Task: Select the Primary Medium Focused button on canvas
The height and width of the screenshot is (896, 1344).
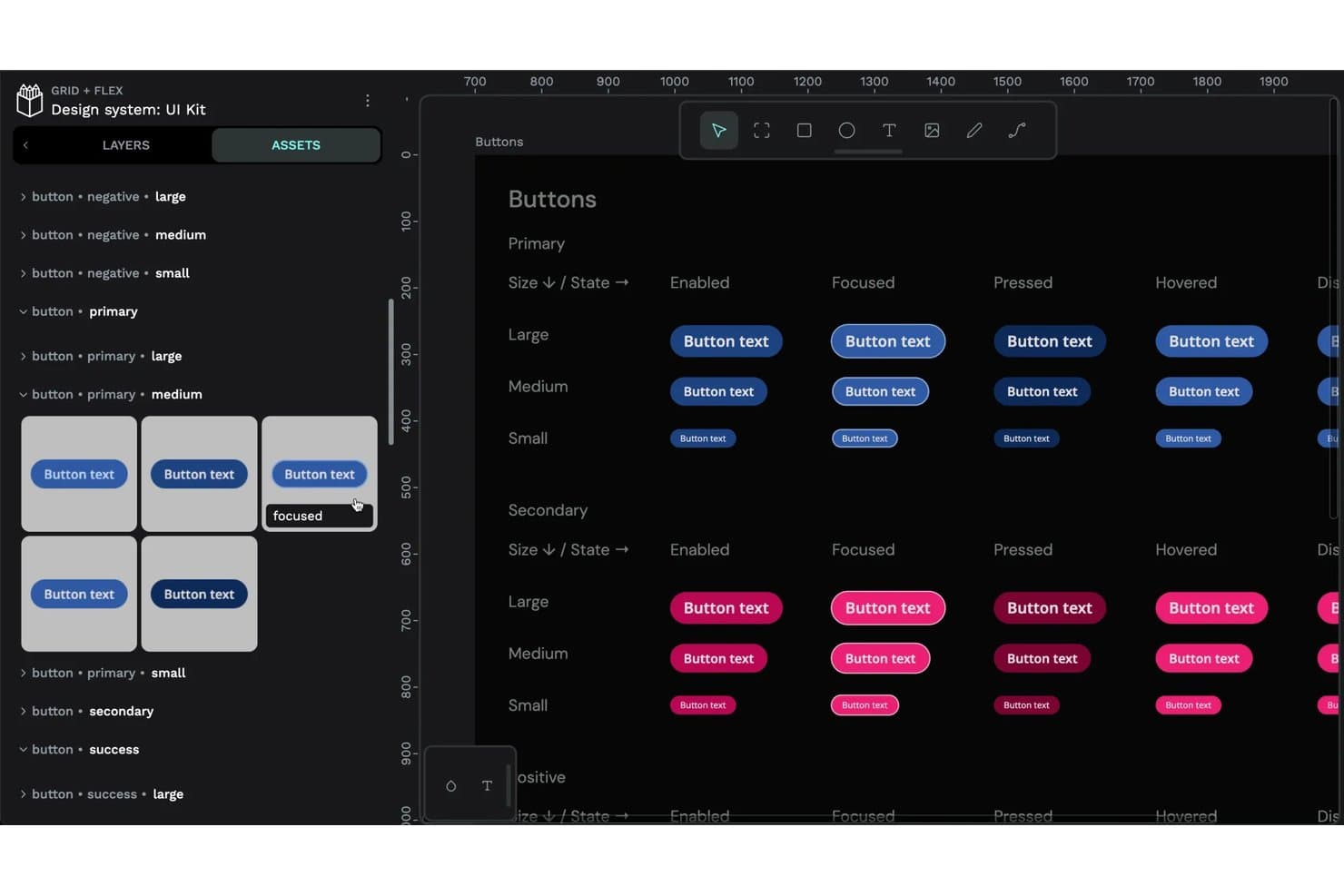Action: pos(880,391)
